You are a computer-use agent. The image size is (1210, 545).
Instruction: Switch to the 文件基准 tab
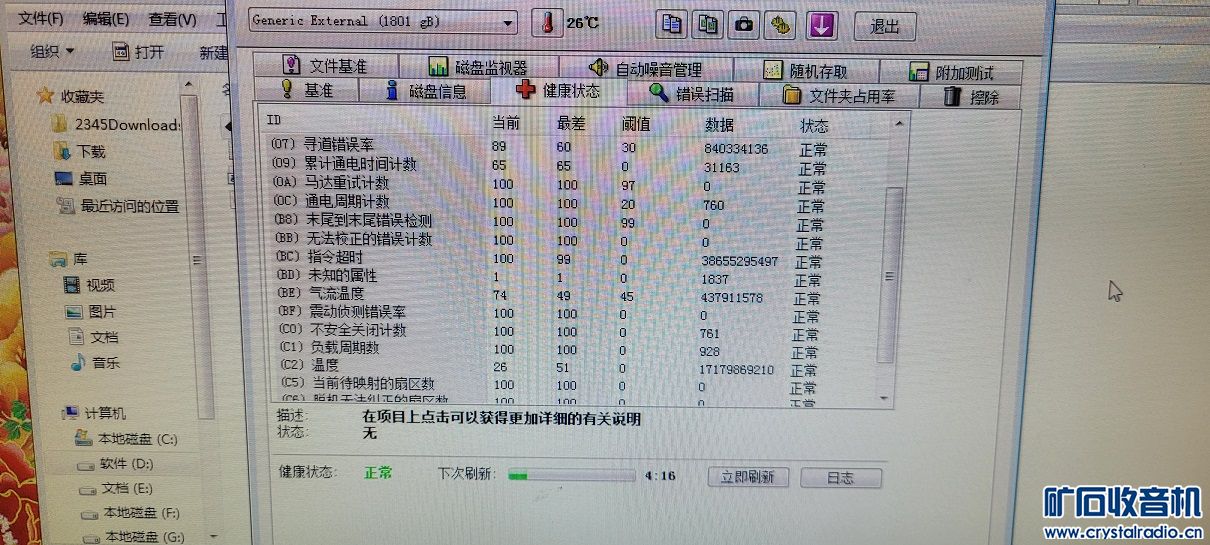click(327, 66)
